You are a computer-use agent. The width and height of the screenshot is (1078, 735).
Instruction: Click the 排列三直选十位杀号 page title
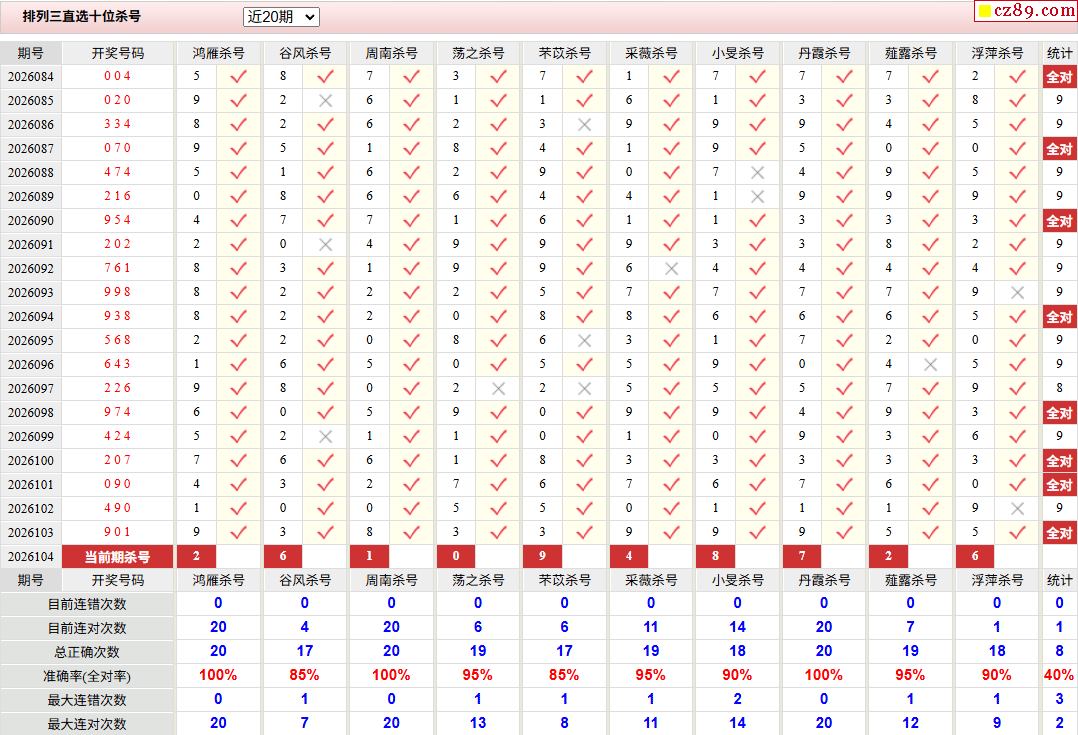82,16
